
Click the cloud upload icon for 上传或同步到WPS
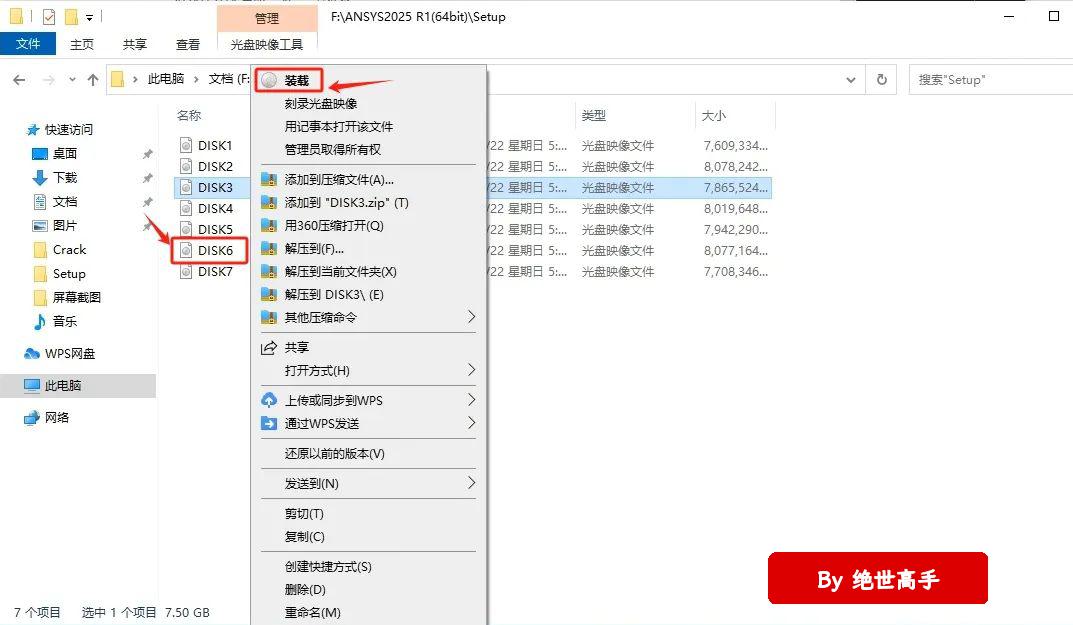[268, 400]
